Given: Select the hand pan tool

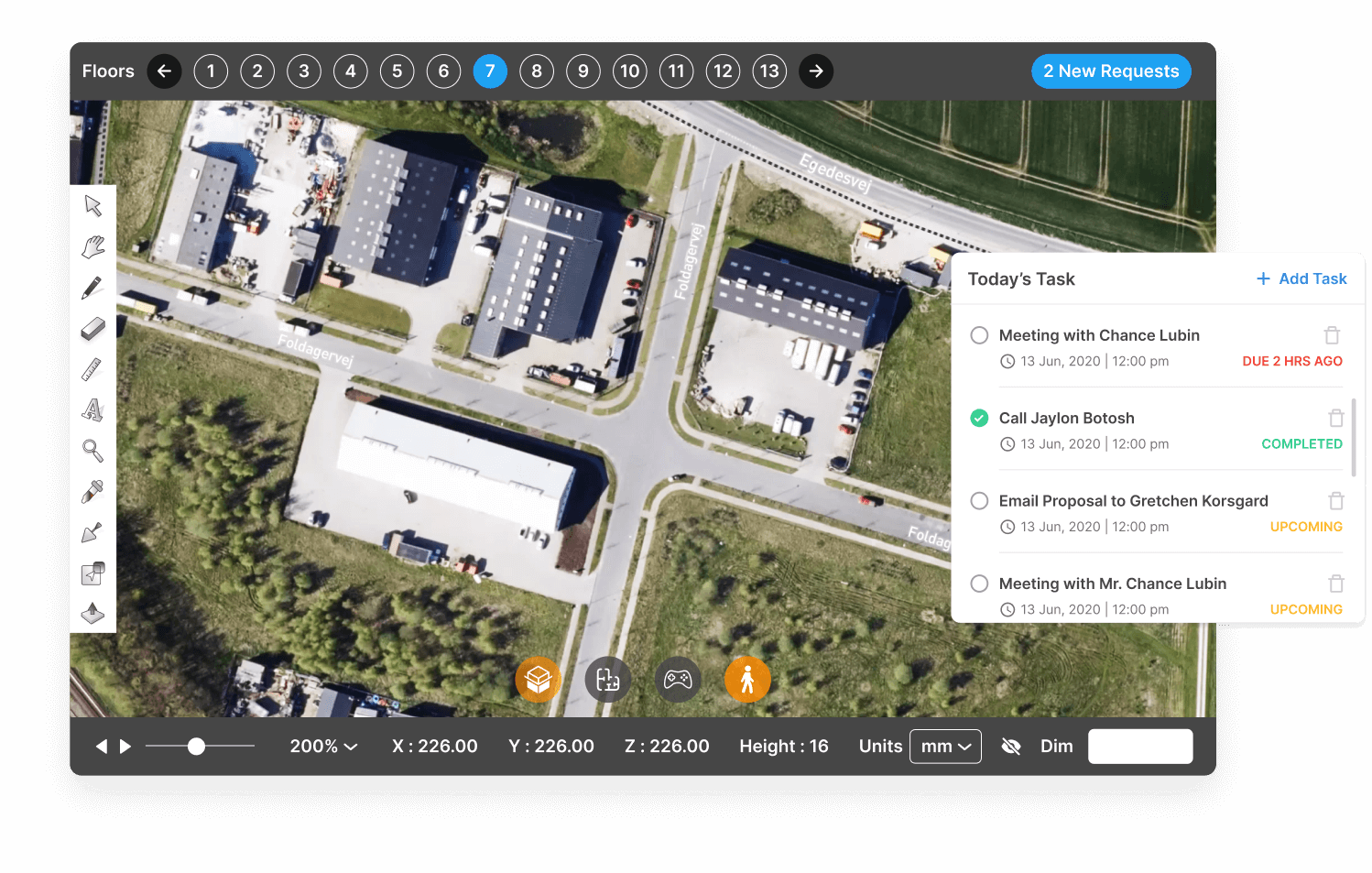Looking at the screenshot, I should [x=93, y=246].
